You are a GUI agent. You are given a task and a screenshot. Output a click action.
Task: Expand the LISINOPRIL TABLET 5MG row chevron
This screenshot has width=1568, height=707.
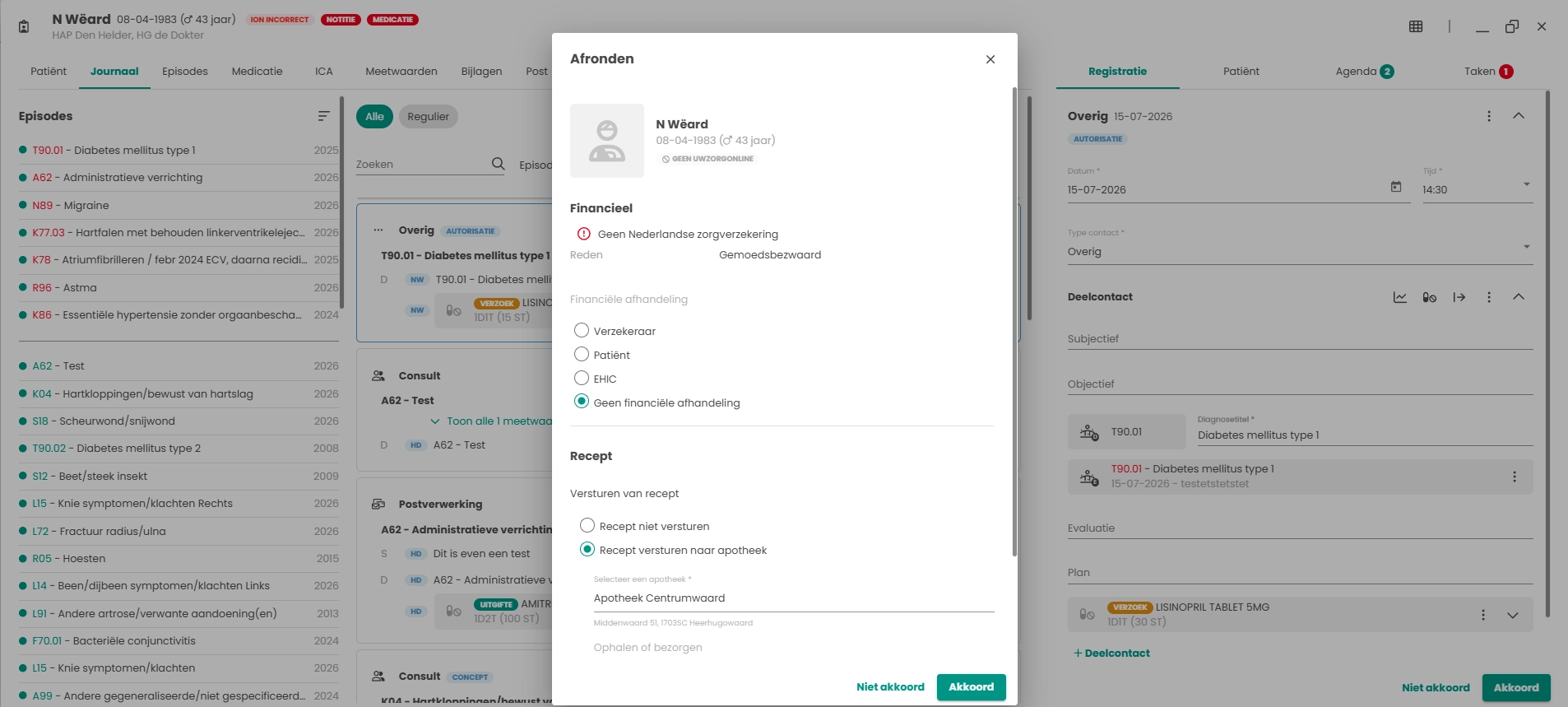tap(1513, 615)
